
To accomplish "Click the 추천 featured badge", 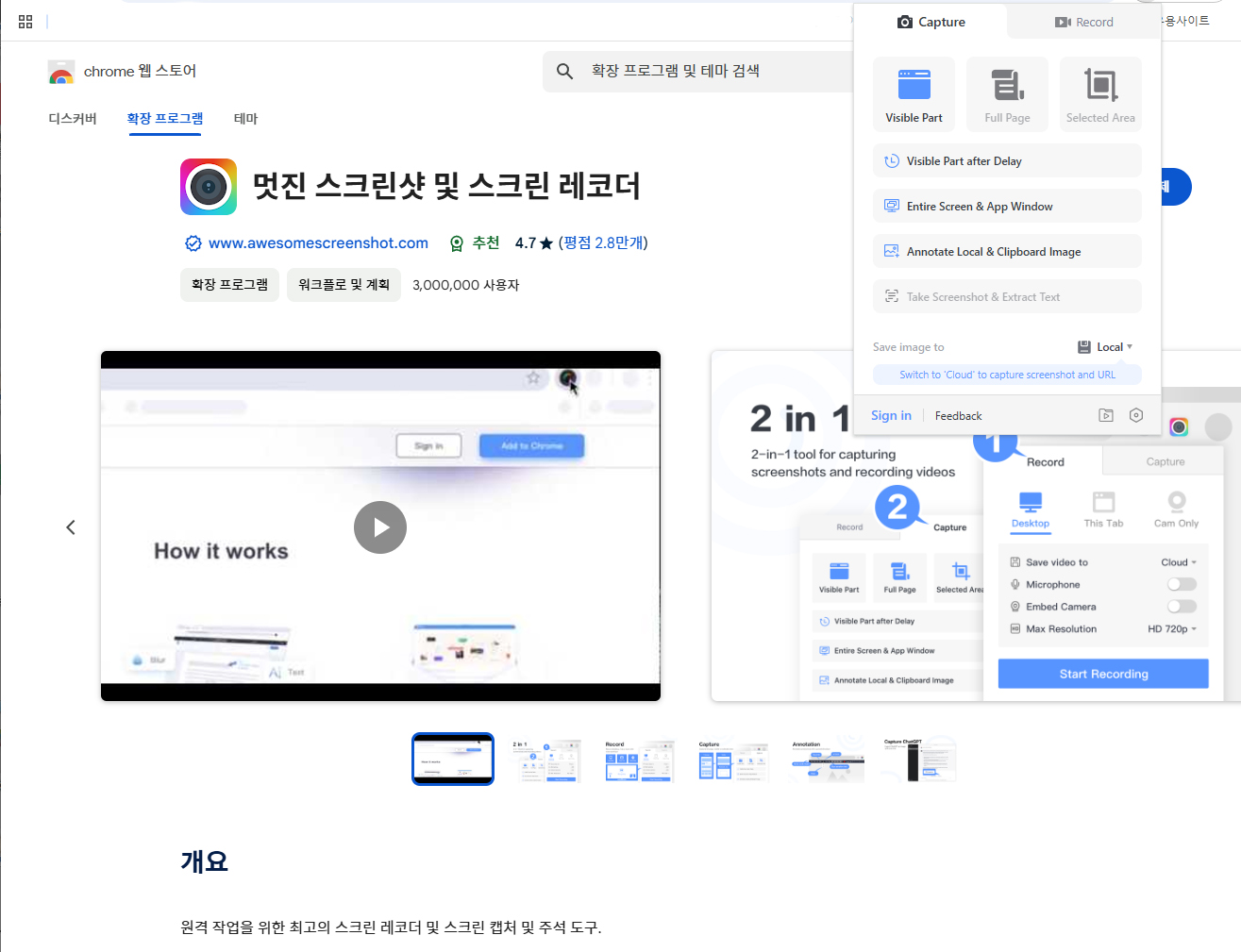I will click(475, 243).
